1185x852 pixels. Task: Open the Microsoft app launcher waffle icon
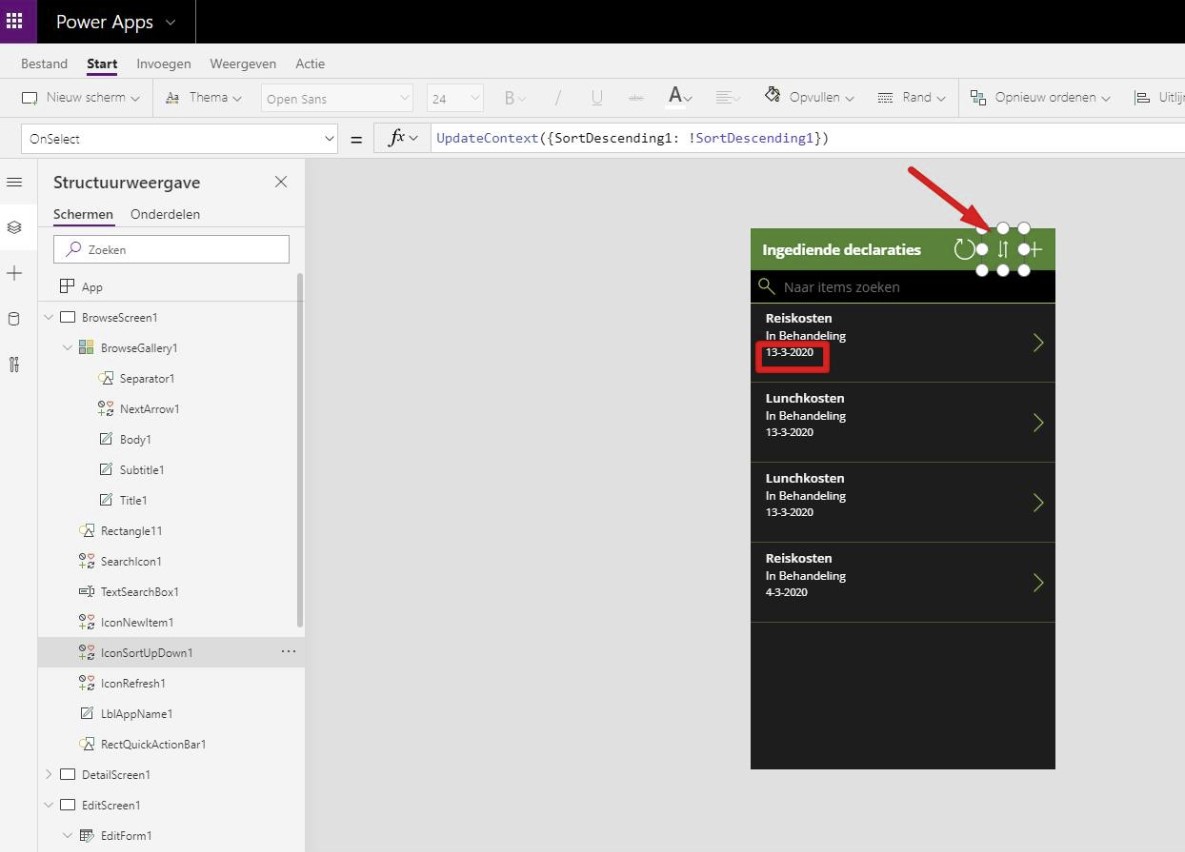14,21
